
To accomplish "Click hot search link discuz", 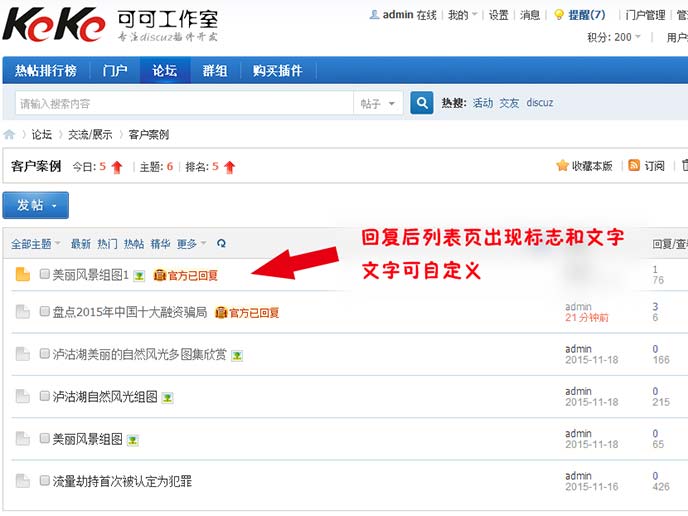I will click(x=540, y=103).
